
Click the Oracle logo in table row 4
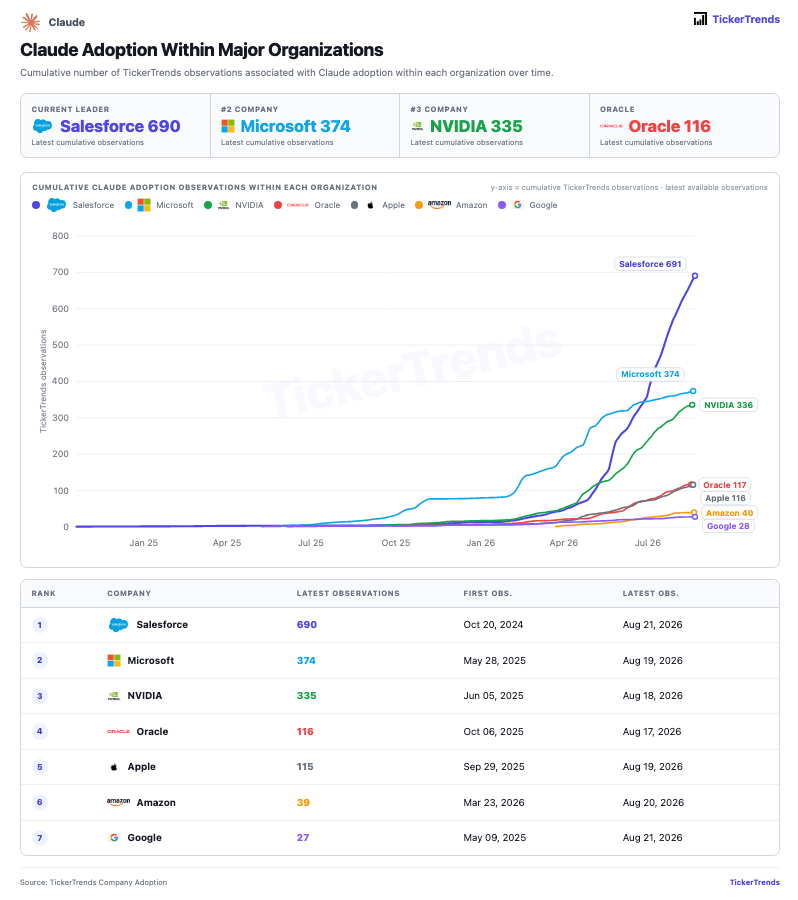(x=118, y=732)
